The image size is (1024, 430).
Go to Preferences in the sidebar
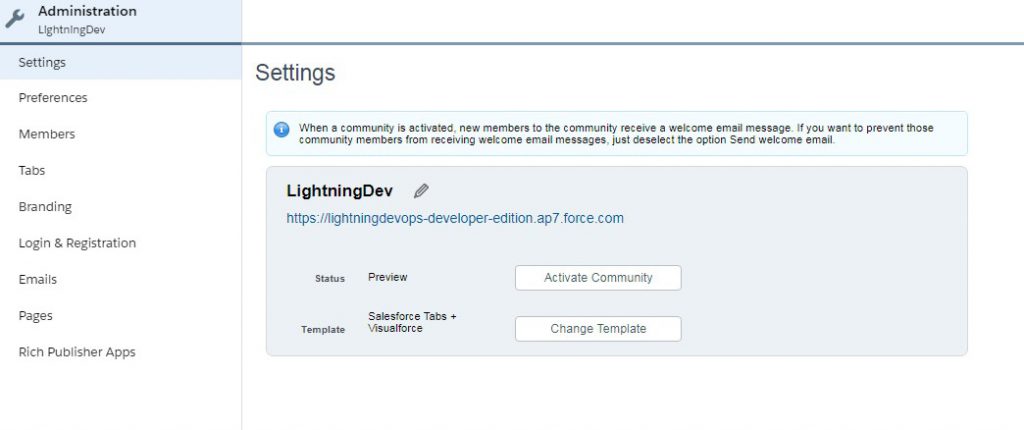point(53,98)
